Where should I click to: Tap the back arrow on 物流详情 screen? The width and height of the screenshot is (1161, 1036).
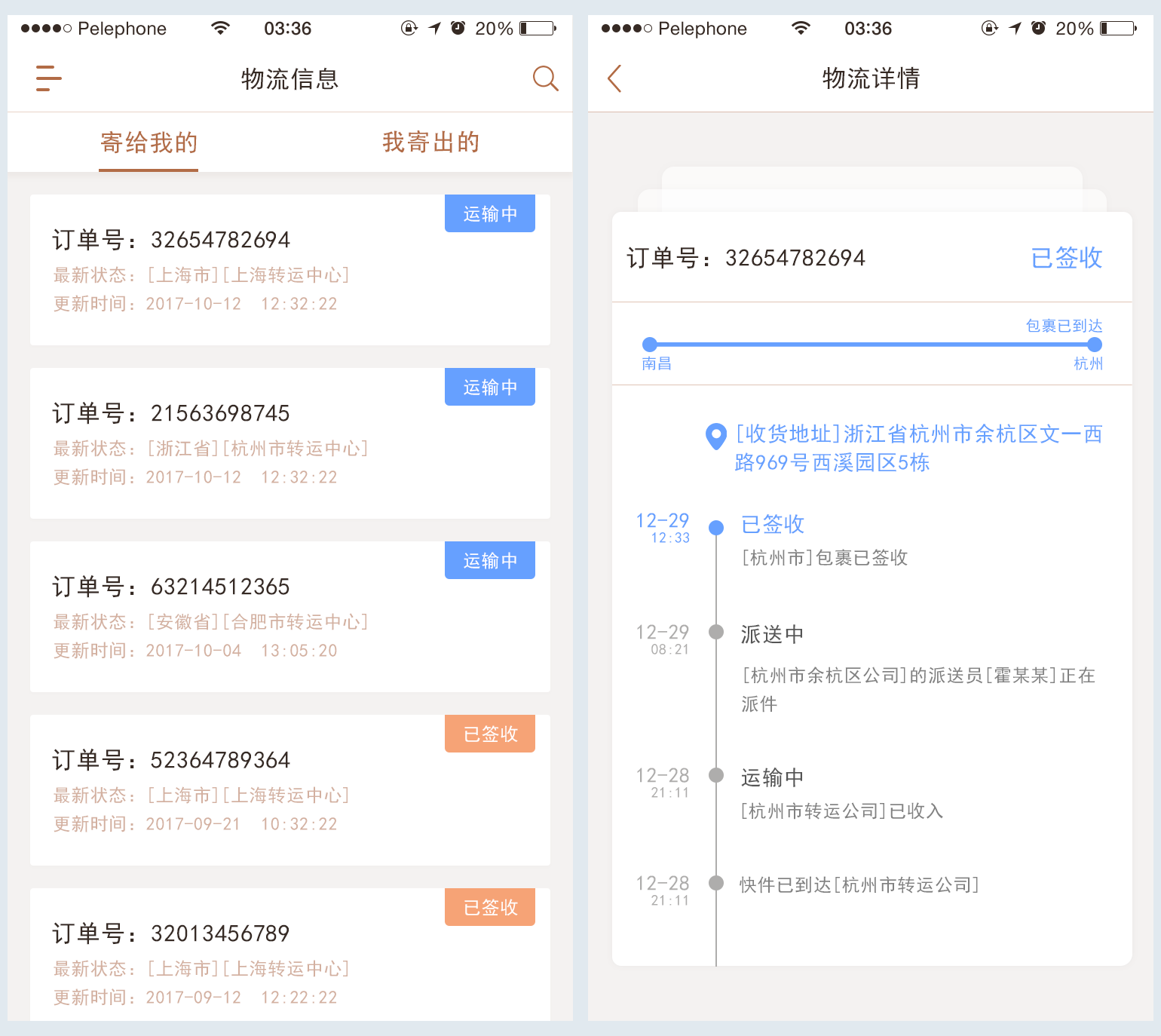pyautogui.click(x=613, y=78)
